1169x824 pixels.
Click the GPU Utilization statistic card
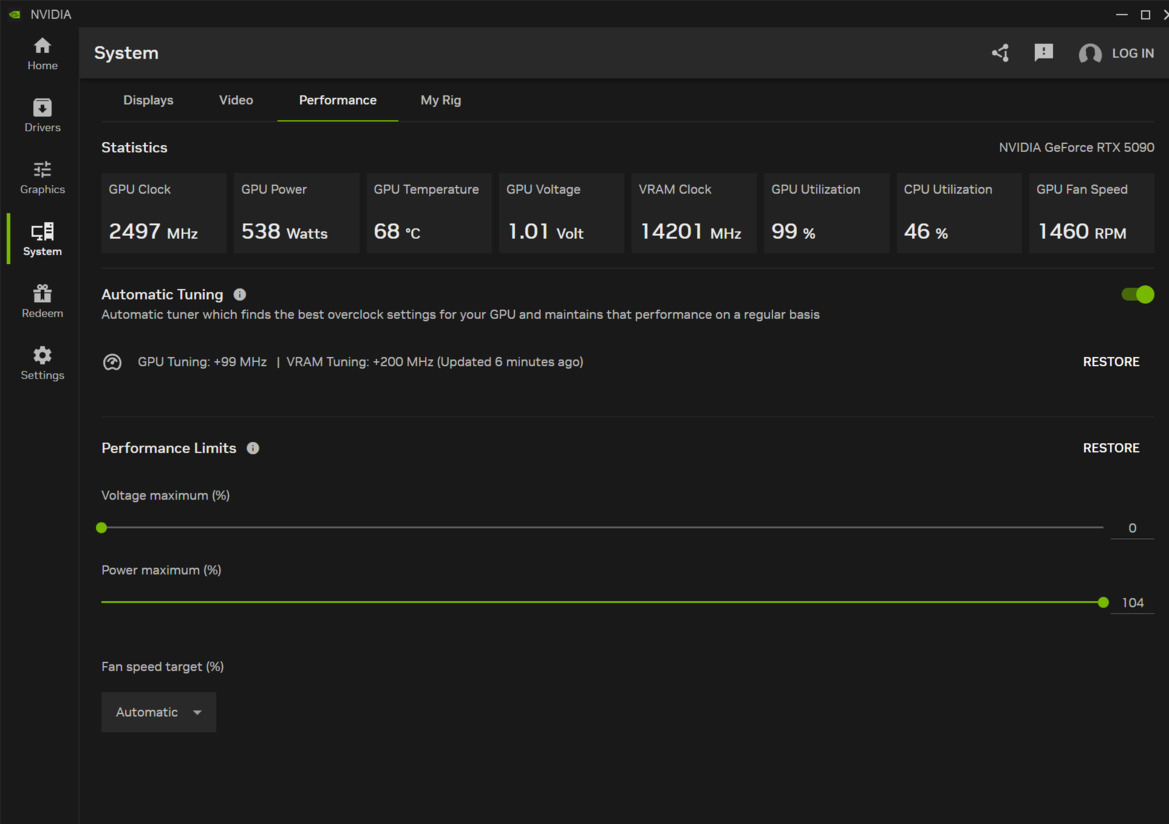(827, 213)
